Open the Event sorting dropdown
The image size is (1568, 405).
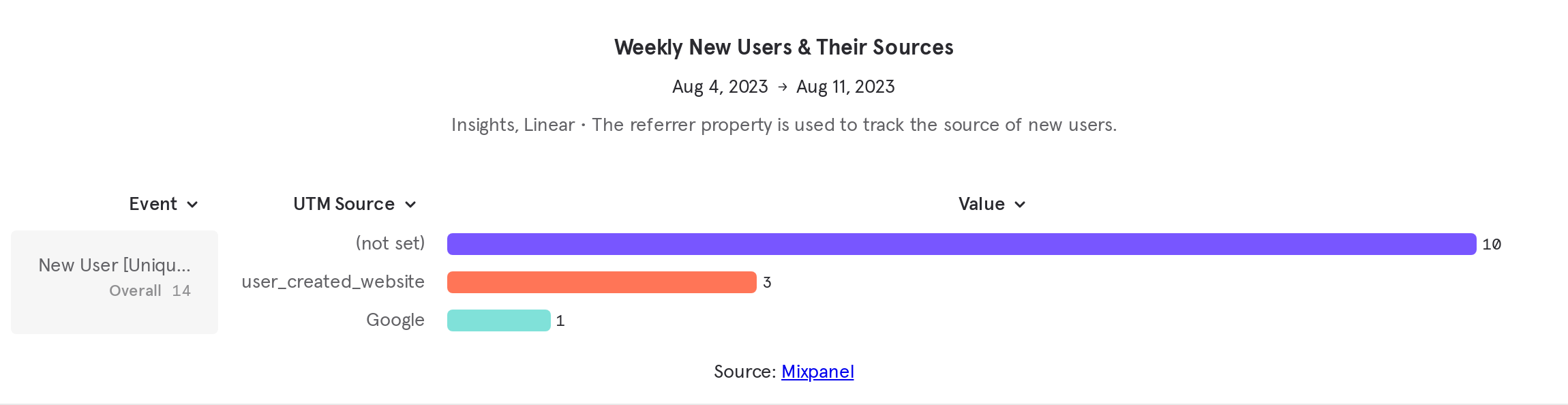pyautogui.click(x=192, y=204)
